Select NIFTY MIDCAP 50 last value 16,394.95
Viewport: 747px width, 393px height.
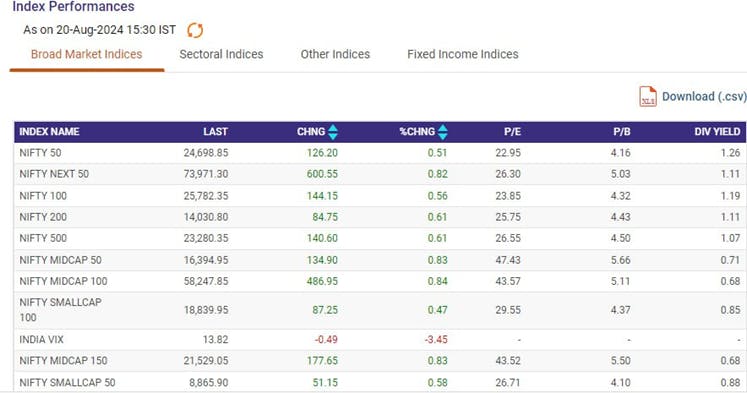point(206,260)
